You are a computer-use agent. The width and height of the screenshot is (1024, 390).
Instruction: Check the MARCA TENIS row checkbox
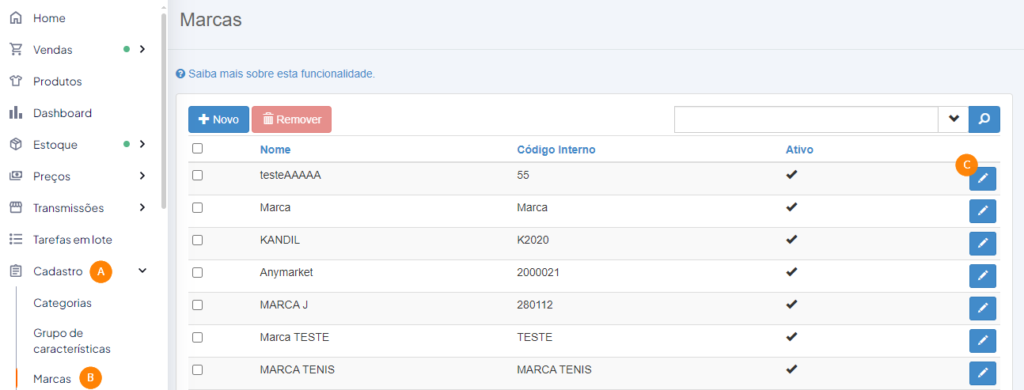(197, 370)
